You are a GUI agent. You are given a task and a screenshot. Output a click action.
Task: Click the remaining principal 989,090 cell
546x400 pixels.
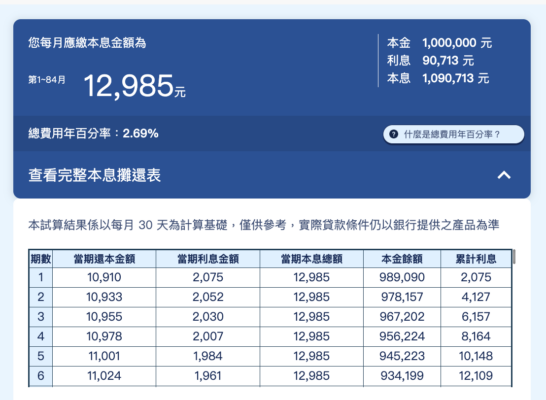point(402,277)
